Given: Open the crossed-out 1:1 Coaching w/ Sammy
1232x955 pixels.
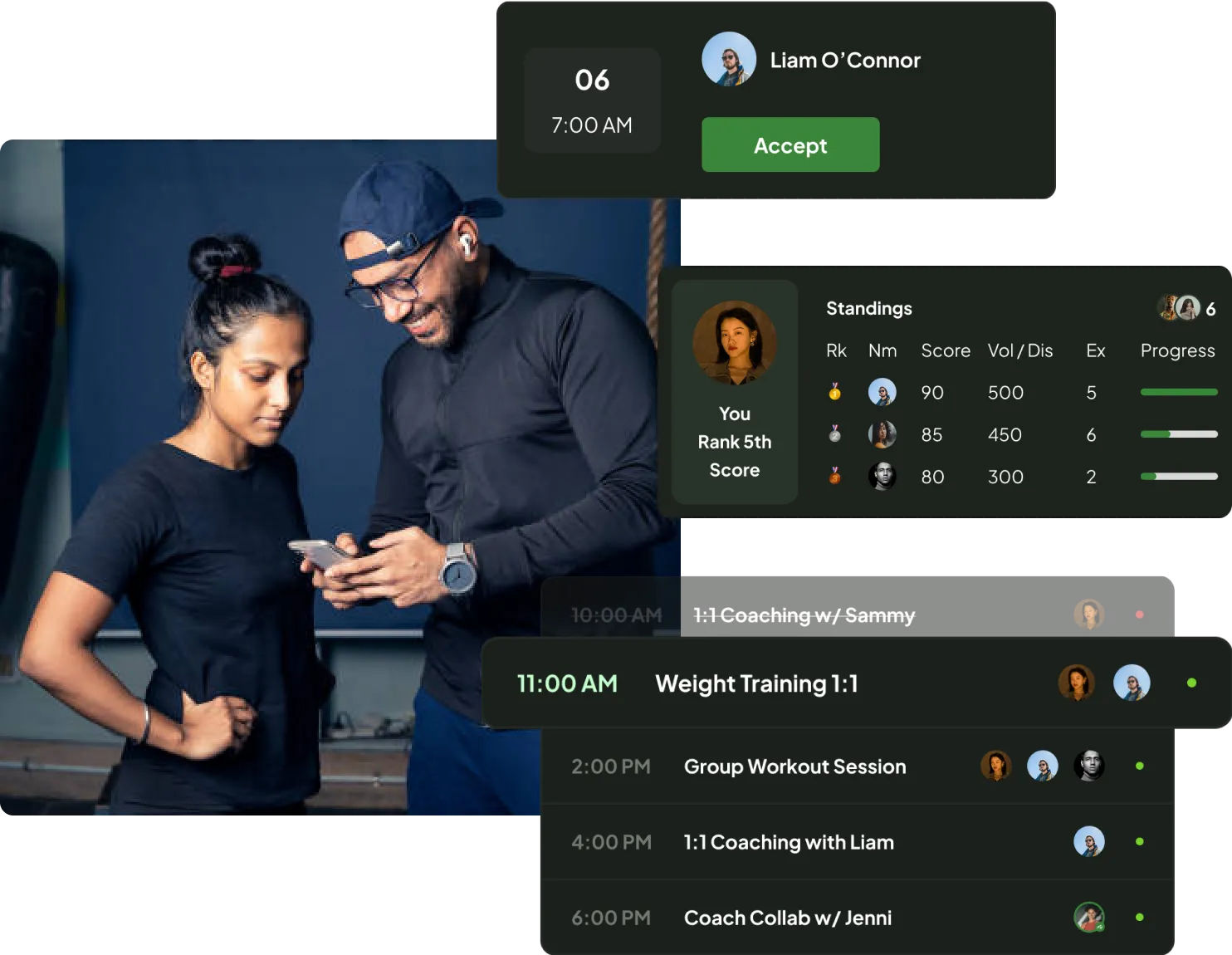Looking at the screenshot, I should click(x=804, y=615).
